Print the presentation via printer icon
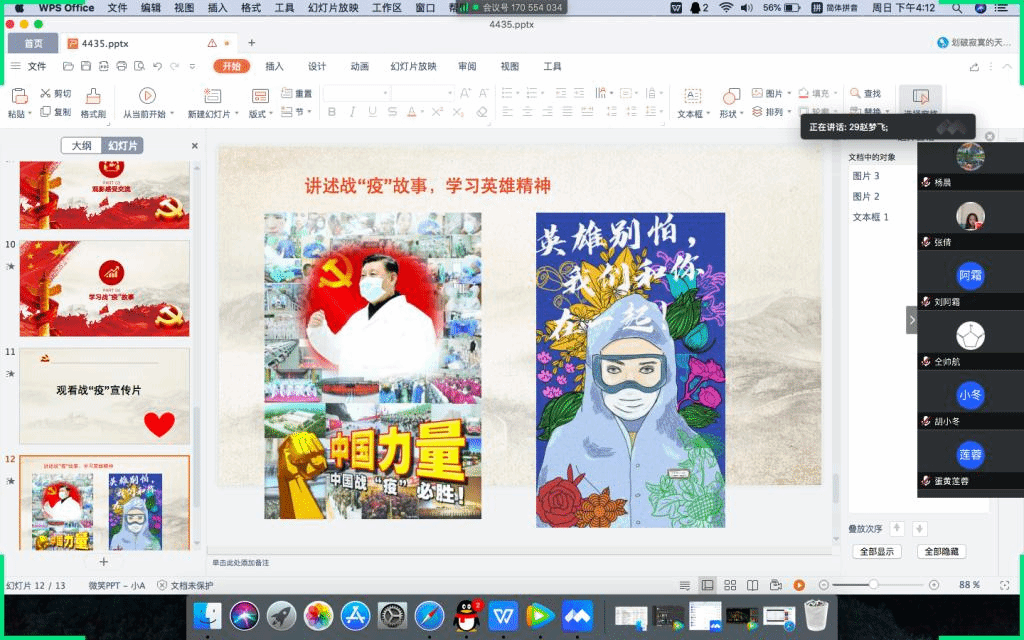Screen dimensions: 1024x640 tap(121, 66)
